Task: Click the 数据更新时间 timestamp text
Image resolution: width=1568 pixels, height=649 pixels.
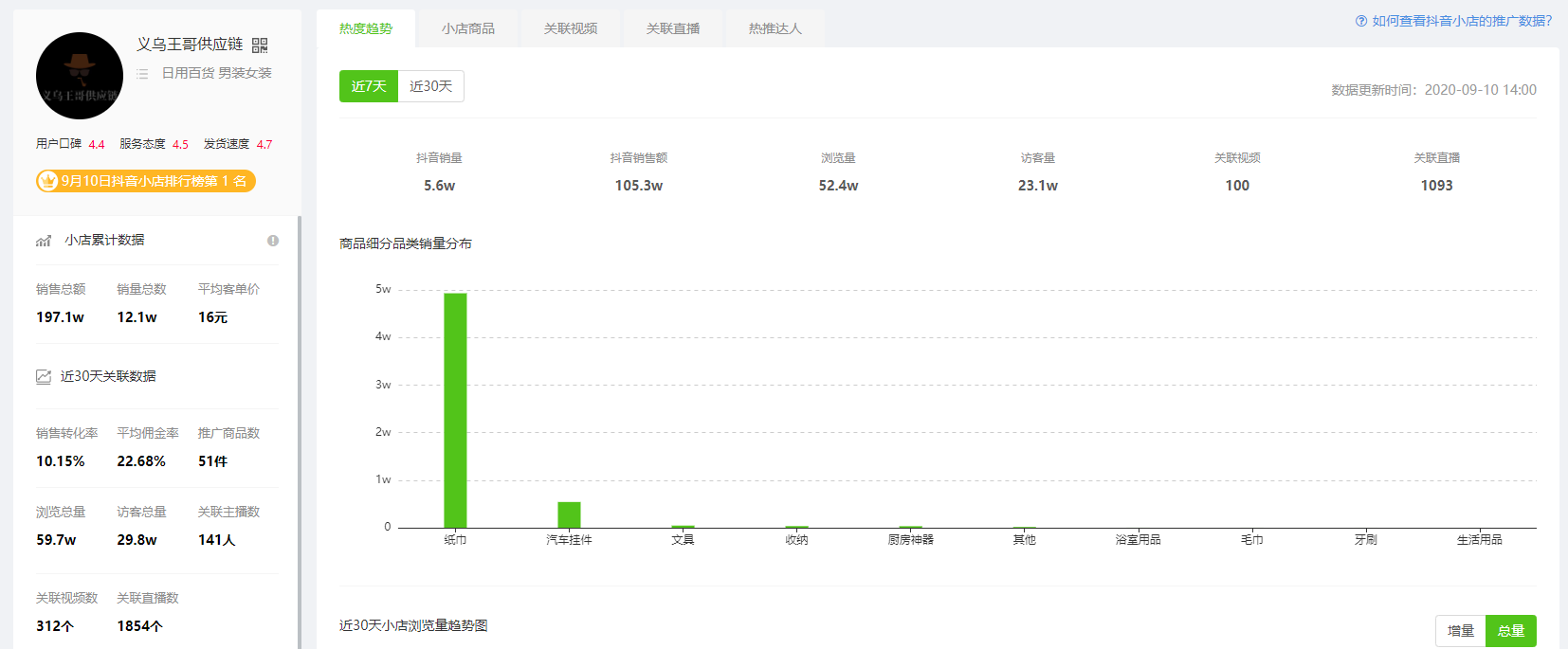Action: (1433, 90)
